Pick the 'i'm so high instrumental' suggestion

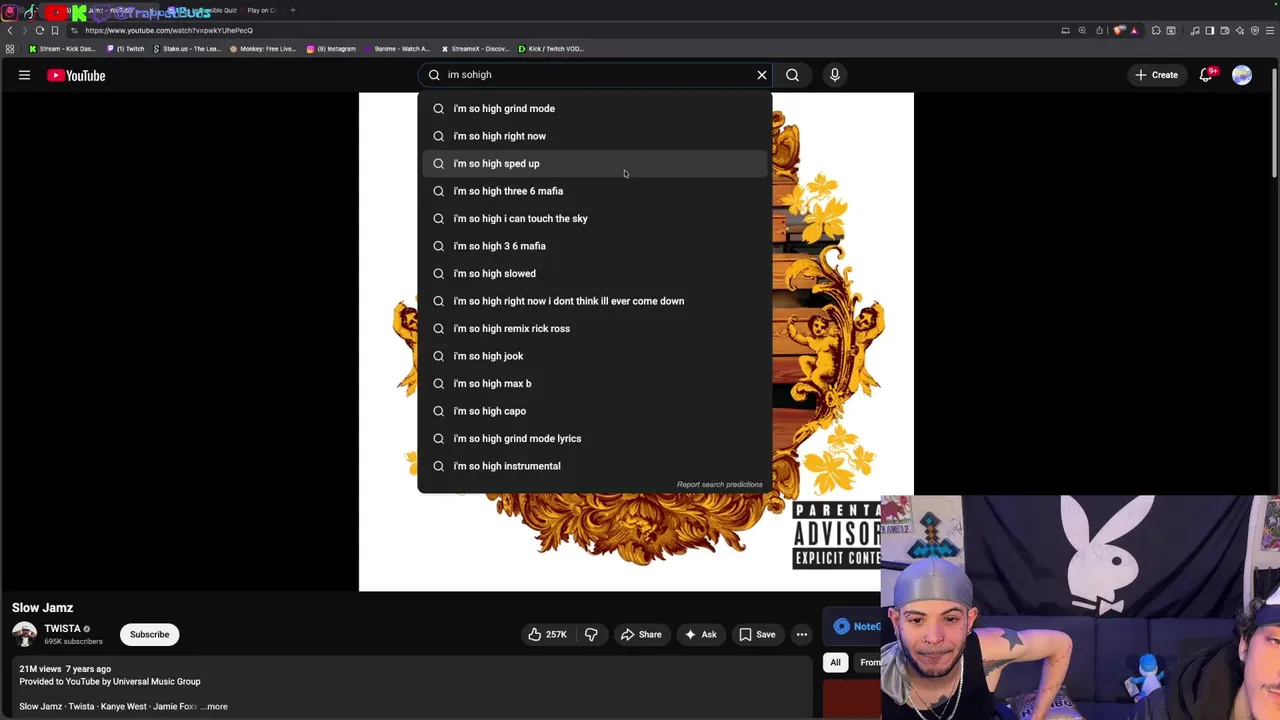(x=595, y=466)
